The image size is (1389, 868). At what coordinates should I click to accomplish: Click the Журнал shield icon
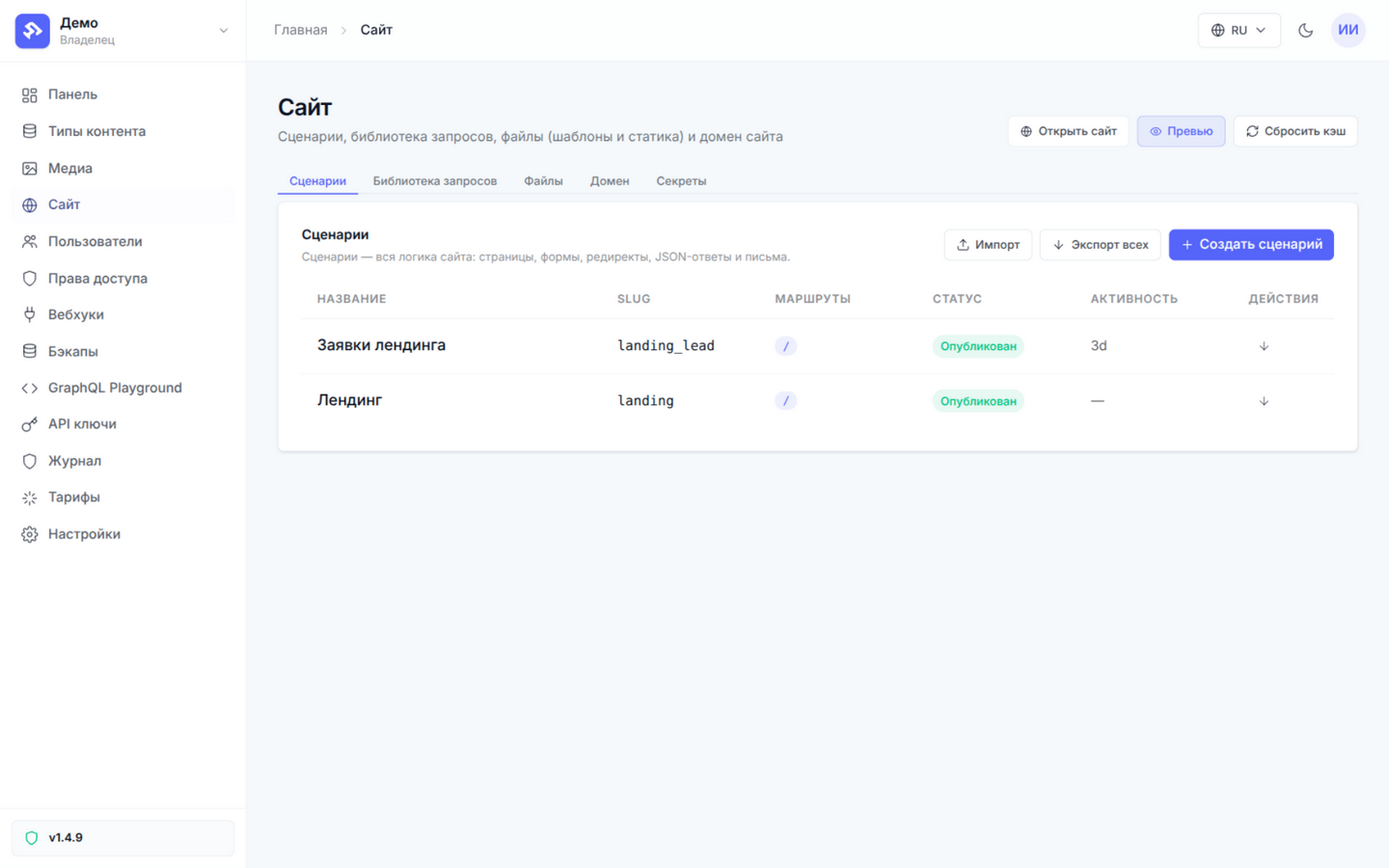tap(30, 461)
